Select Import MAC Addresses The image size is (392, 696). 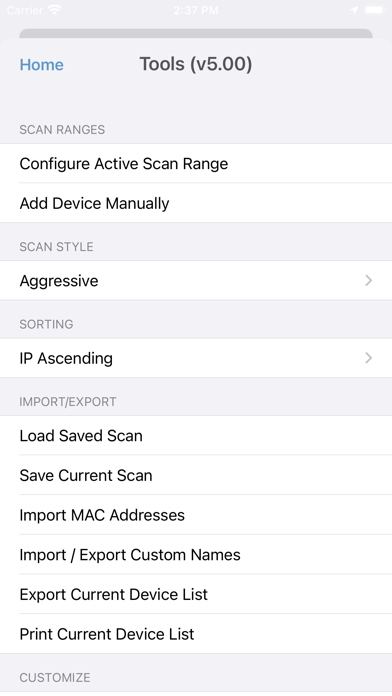196,515
